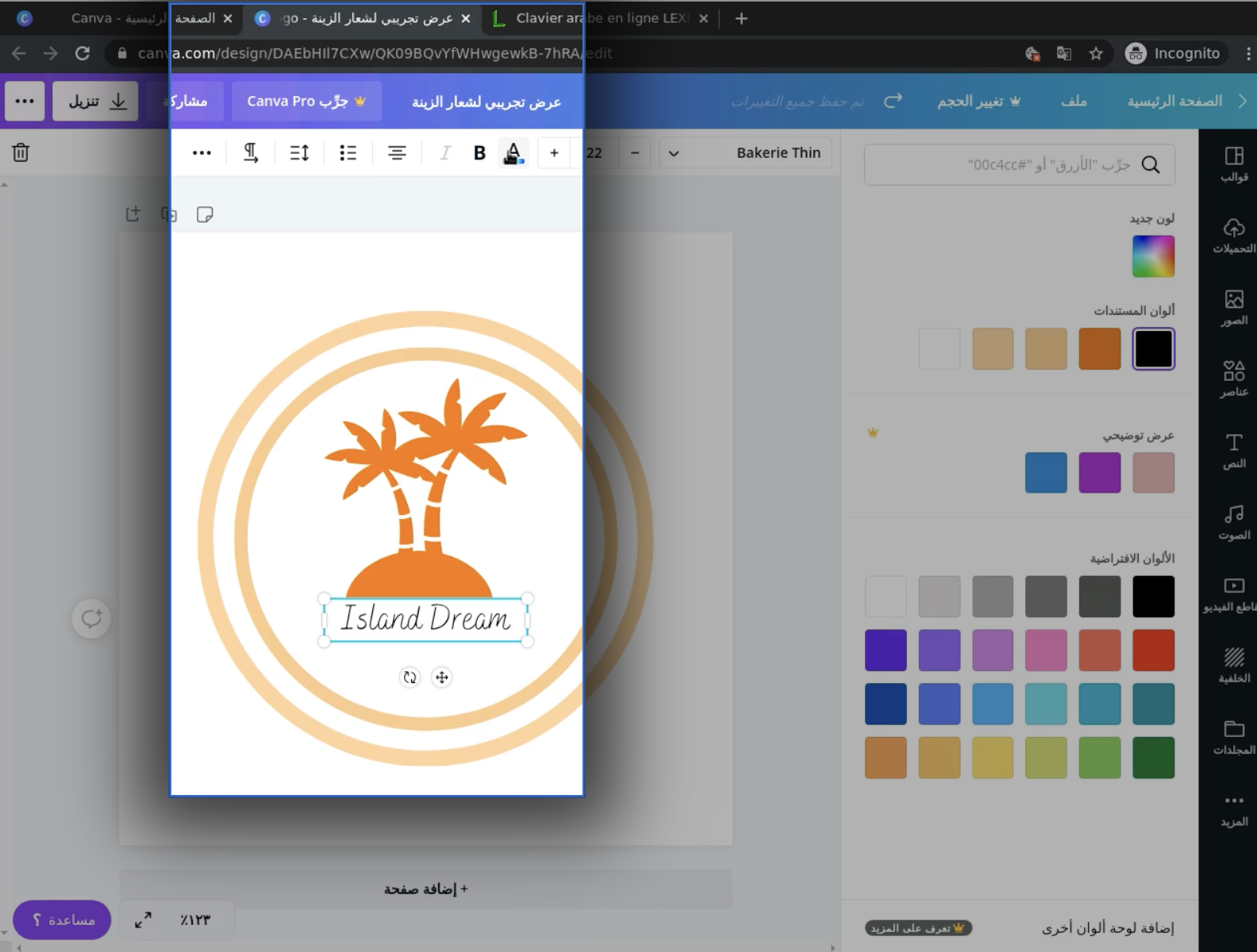Select the purple brand kit swatch
This screenshot has width=1257, height=952.
click(x=1100, y=473)
